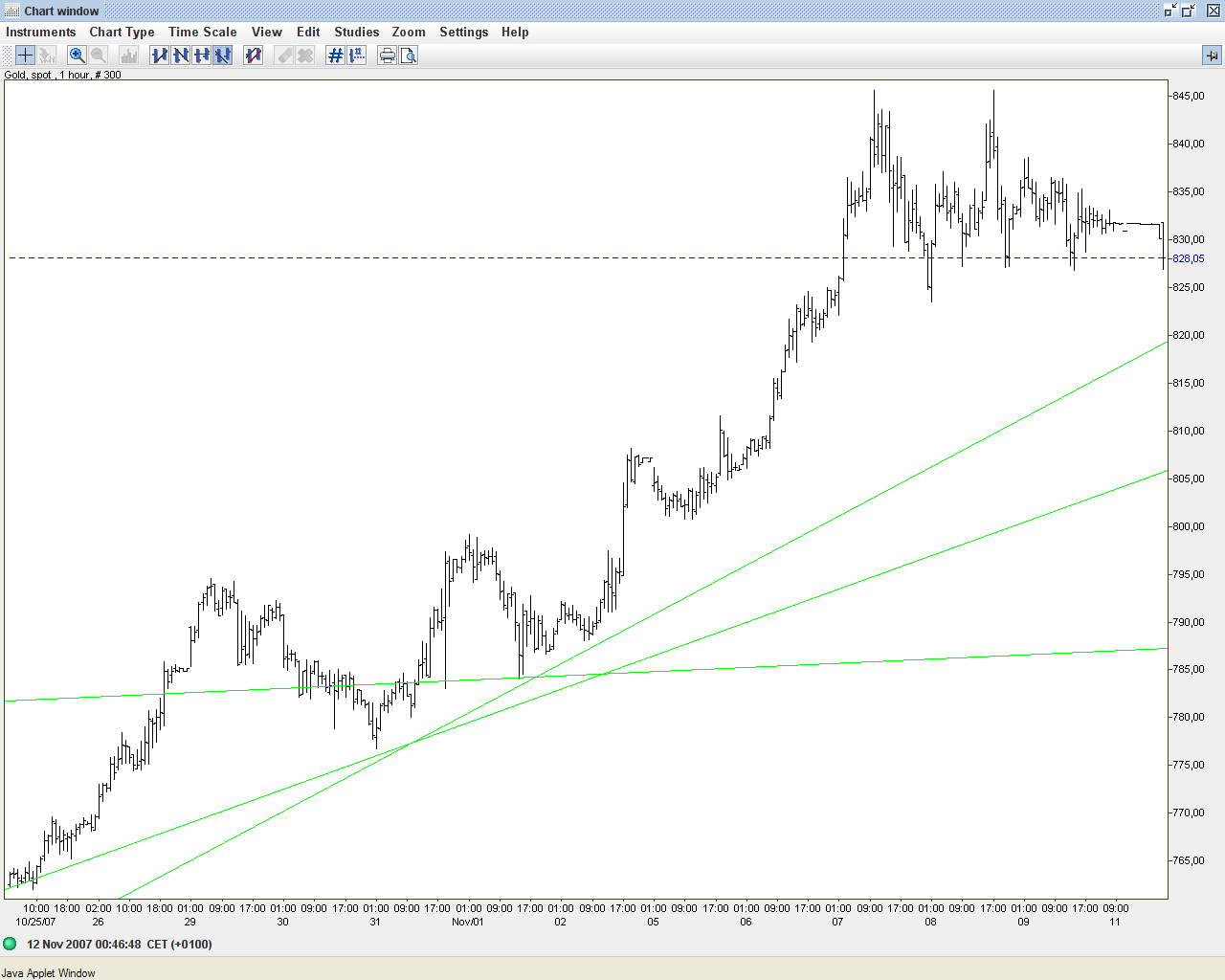This screenshot has height=980, width=1225.
Task: Click the 845,00 price axis label
Action: [x=1189, y=96]
